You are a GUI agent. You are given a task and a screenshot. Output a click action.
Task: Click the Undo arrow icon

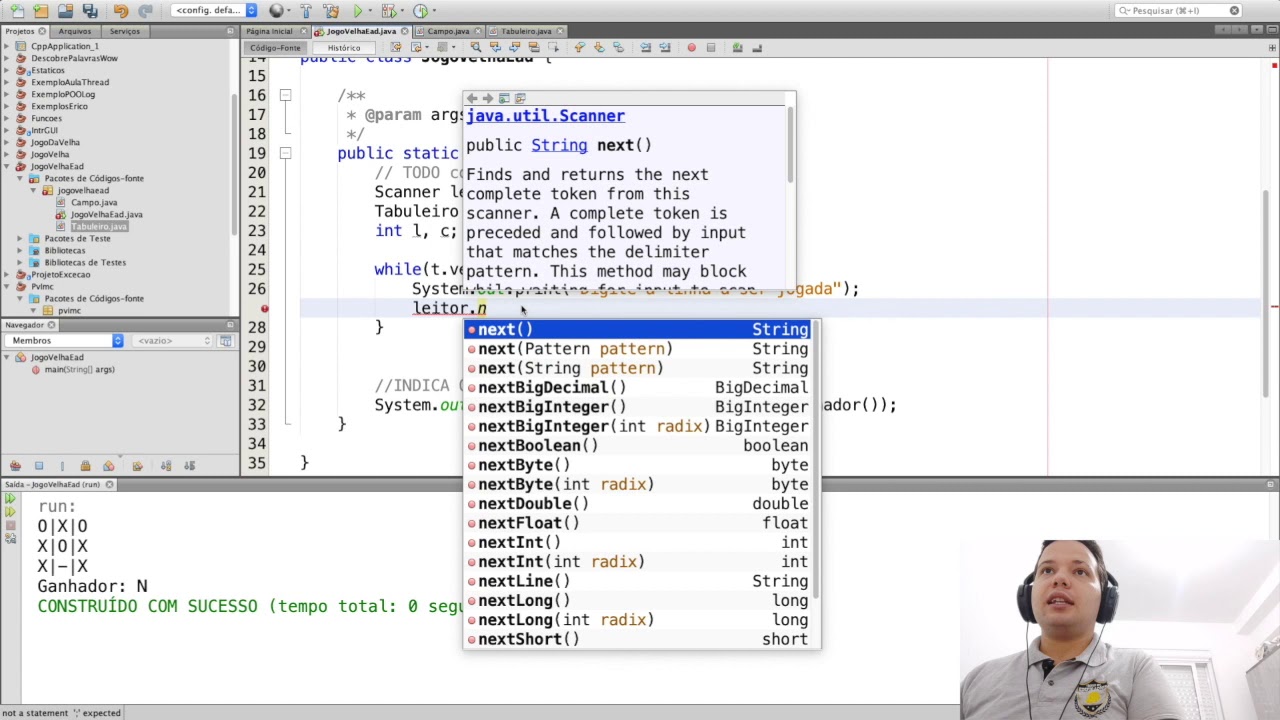click(x=121, y=11)
